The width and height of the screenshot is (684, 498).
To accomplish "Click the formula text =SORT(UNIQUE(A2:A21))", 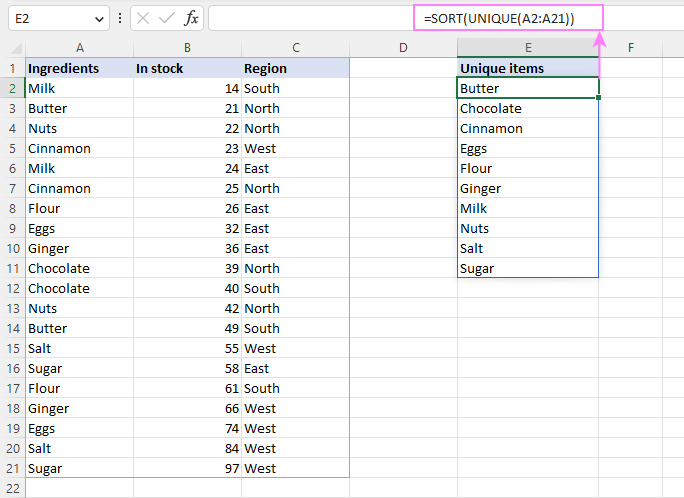I will (x=499, y=18).
